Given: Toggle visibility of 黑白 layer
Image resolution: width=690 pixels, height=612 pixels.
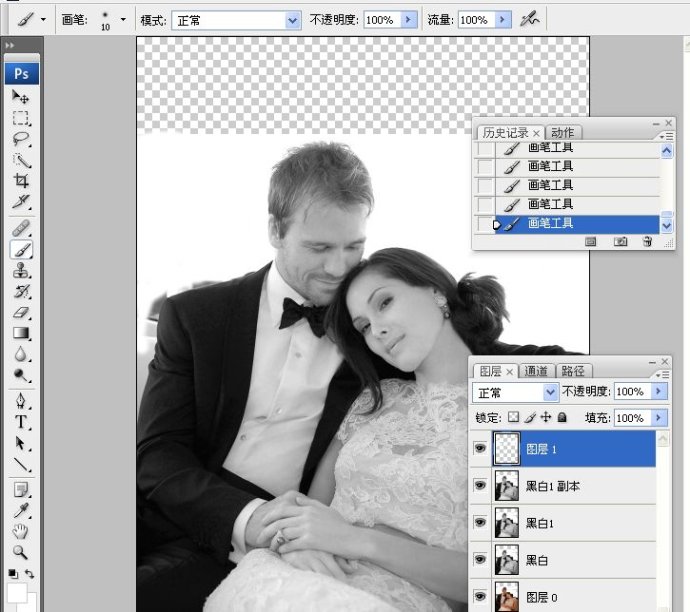Looking at the screenshot, I should [x=480, y=559].
